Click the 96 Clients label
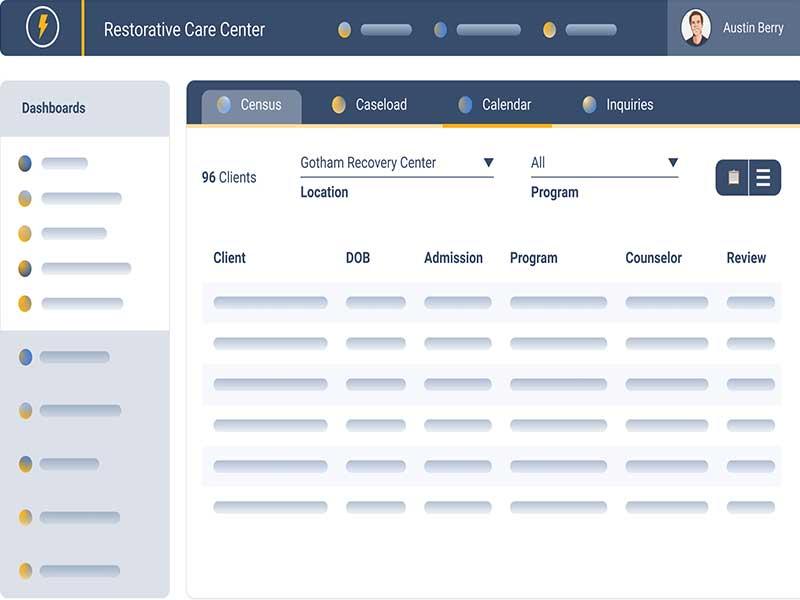 [x=229, y=177]
